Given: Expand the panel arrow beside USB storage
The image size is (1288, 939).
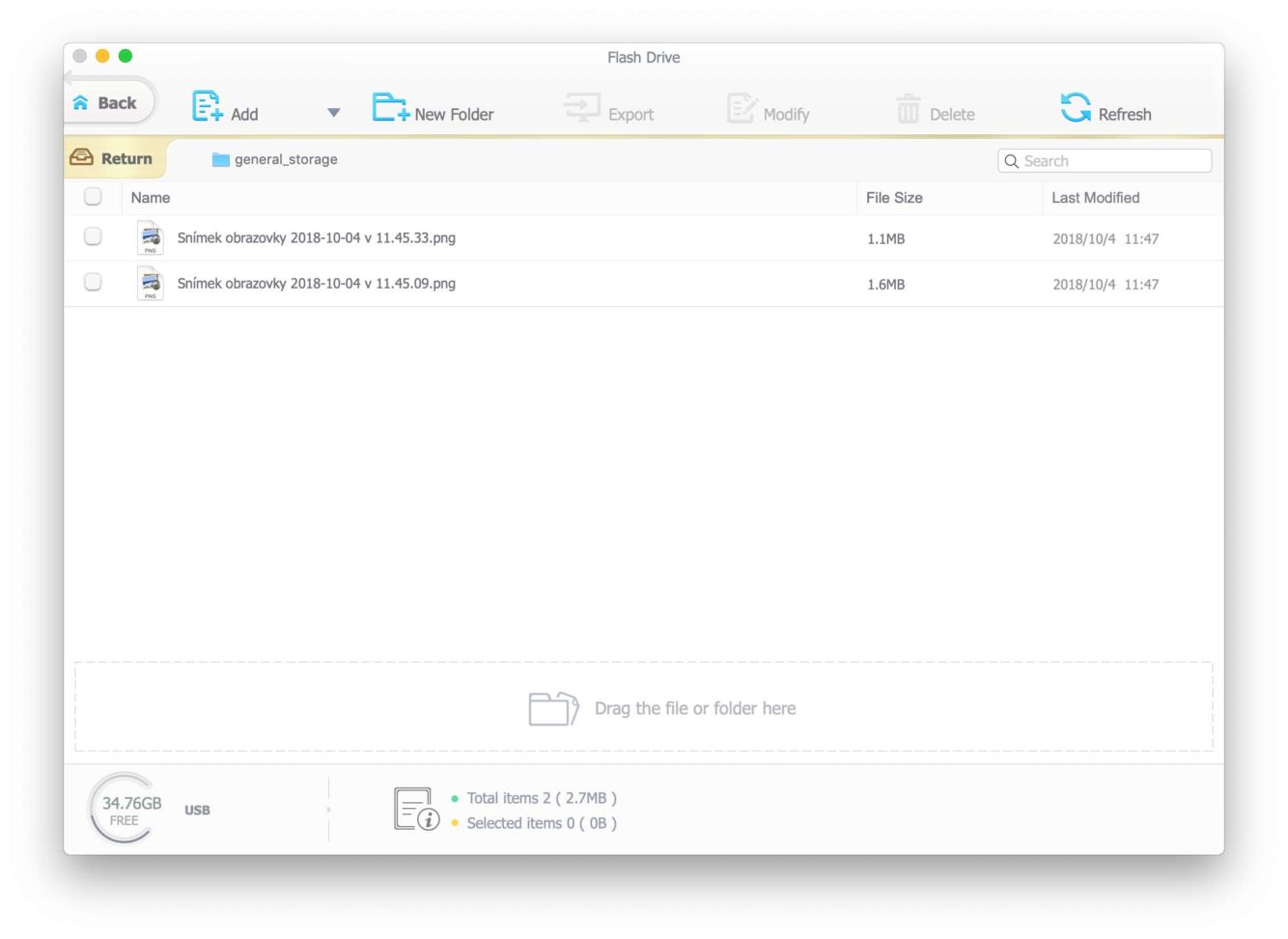Looking at the screenshot, I should pos(328,810).
